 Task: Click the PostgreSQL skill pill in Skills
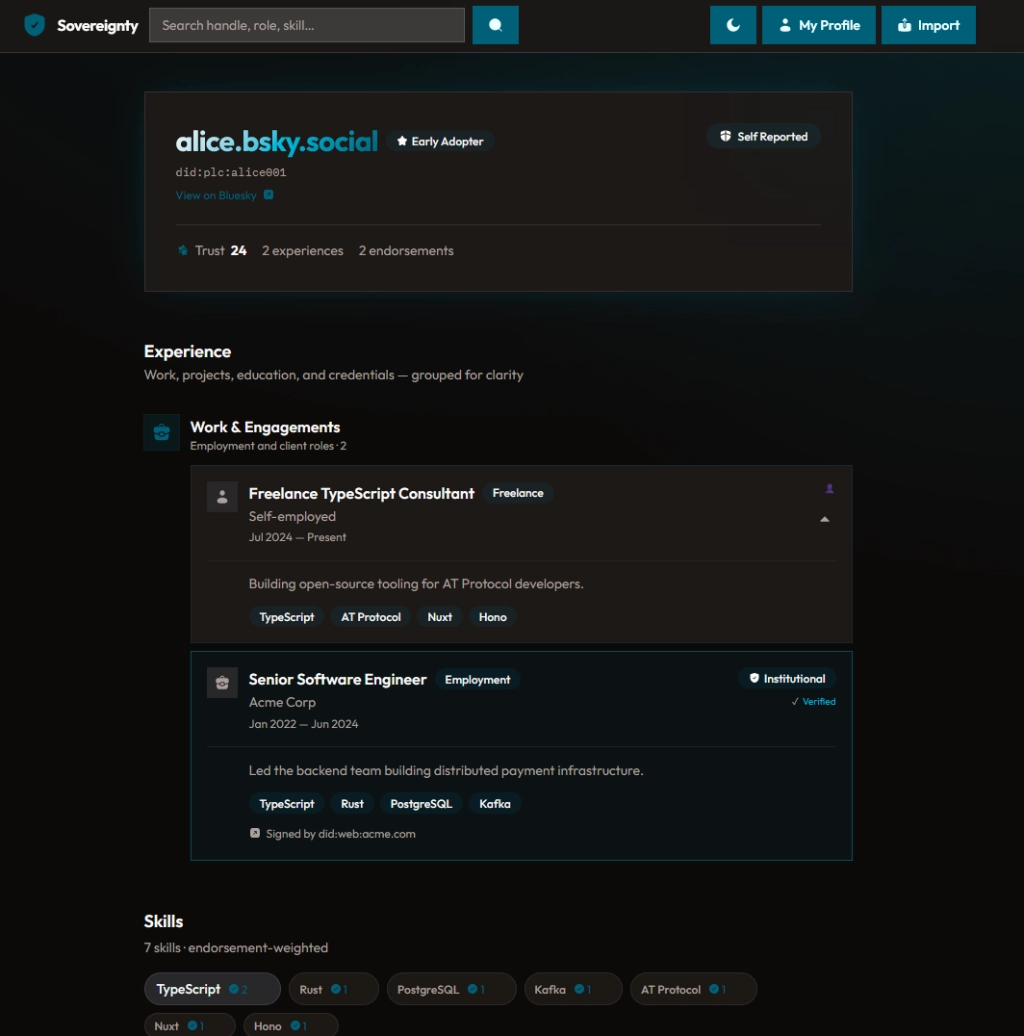click(x=451, y=989)
